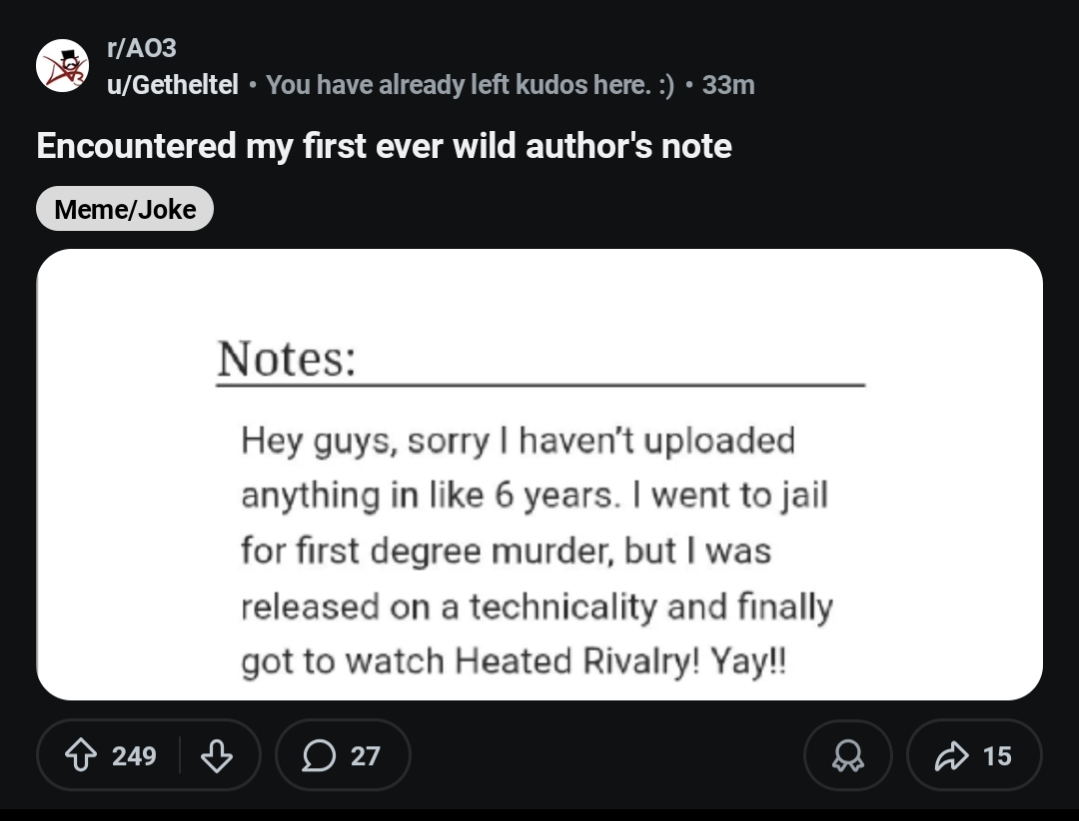1079x821 pixels.
Task: Click the 33m post timestamp
Action: [728, 85]
